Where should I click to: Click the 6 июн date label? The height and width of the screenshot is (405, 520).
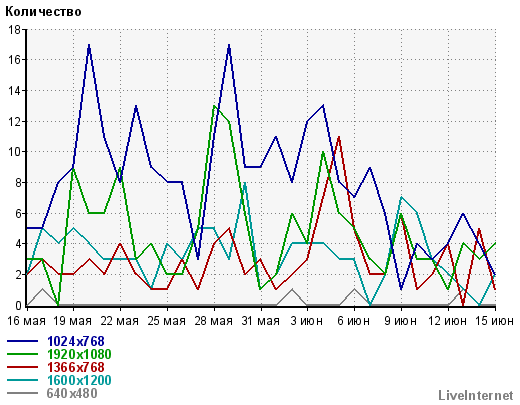[x=354, y=321]
